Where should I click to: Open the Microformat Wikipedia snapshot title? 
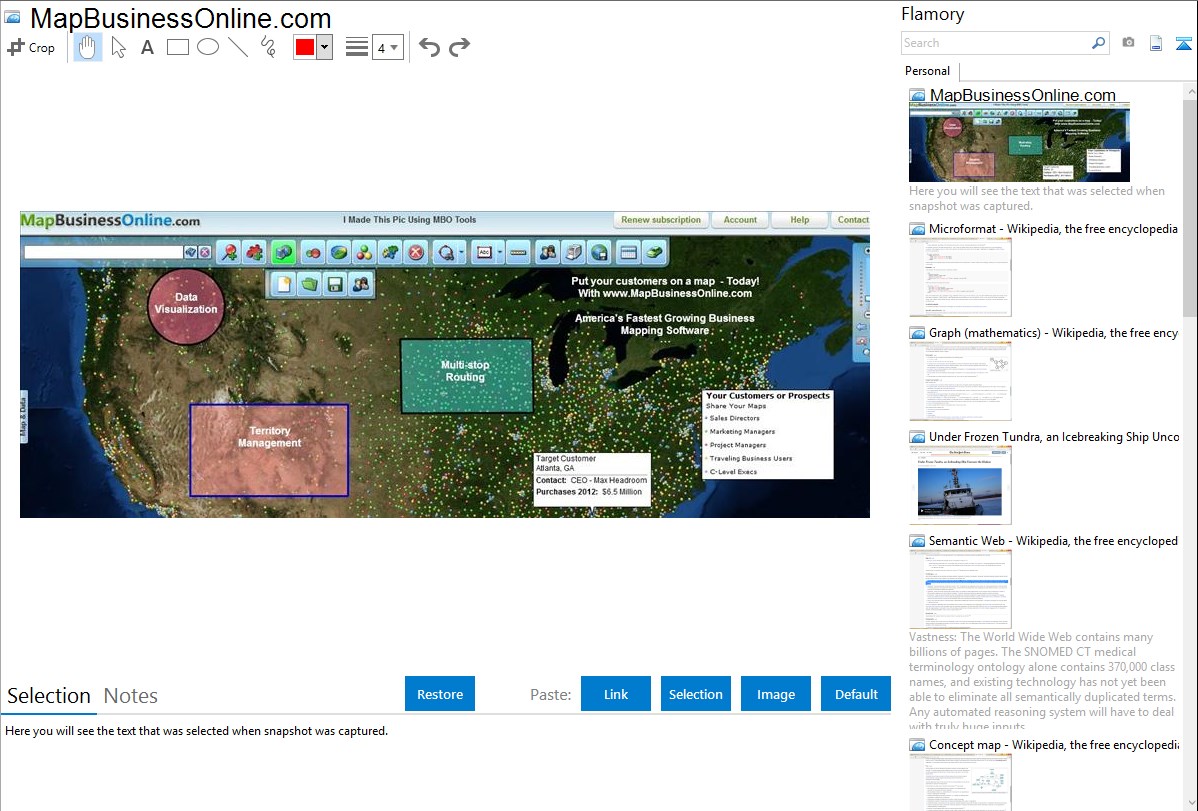[x=1054, y=229]
